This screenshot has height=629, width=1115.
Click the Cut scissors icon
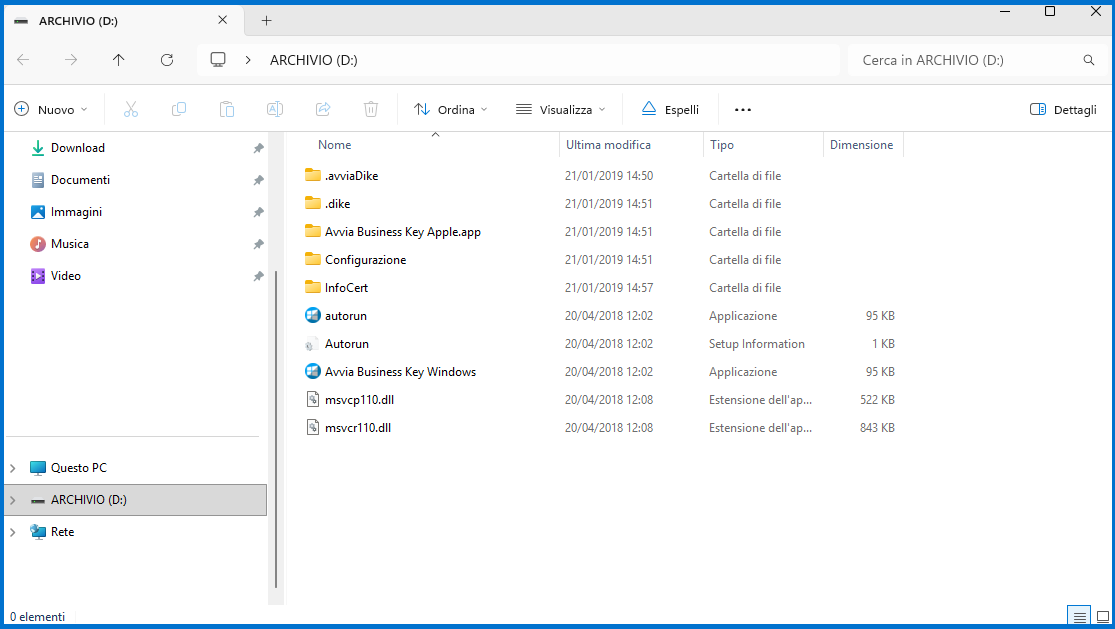click(131, 109)
